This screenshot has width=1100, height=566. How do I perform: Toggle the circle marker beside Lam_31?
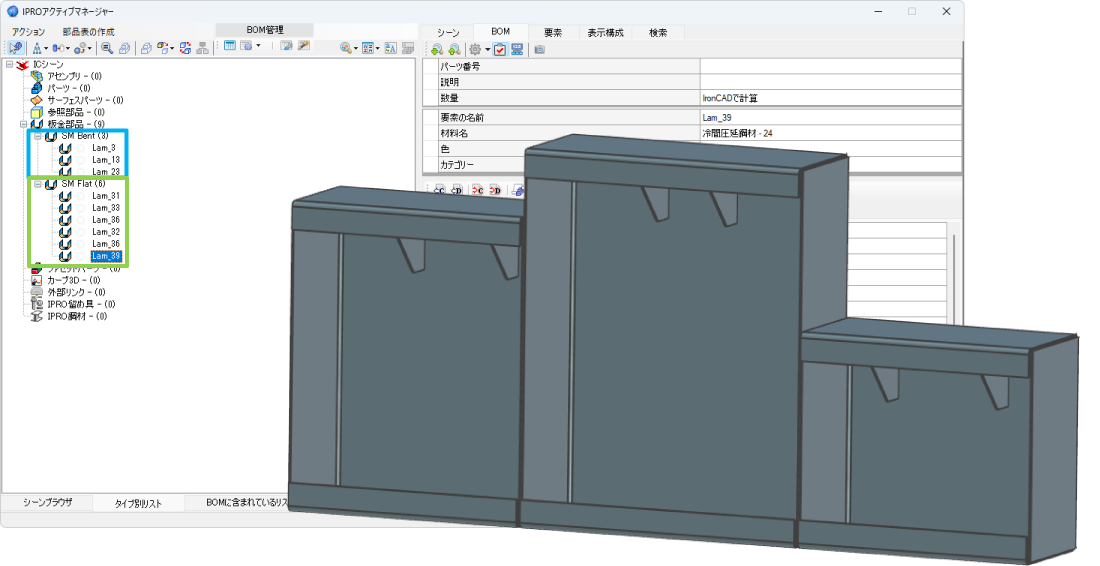pyautogui.click(x=80, y=196)
